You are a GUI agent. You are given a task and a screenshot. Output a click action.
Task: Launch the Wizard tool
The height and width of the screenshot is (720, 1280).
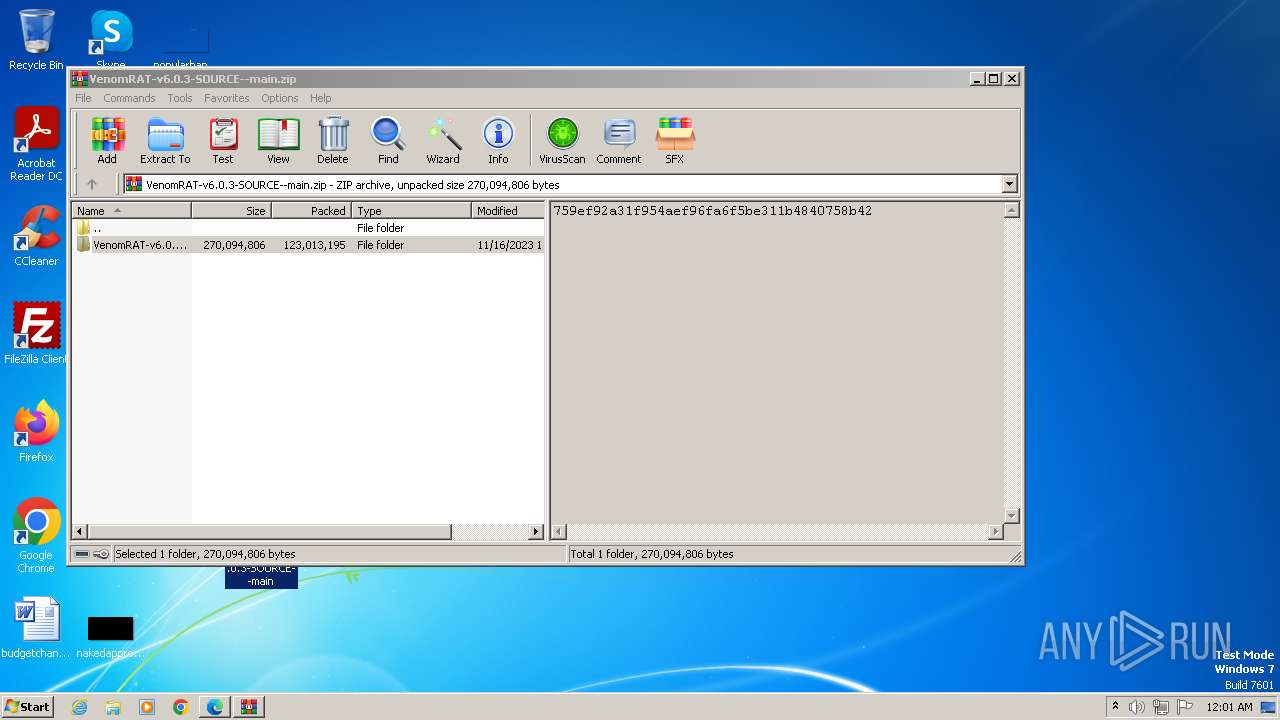443,140
